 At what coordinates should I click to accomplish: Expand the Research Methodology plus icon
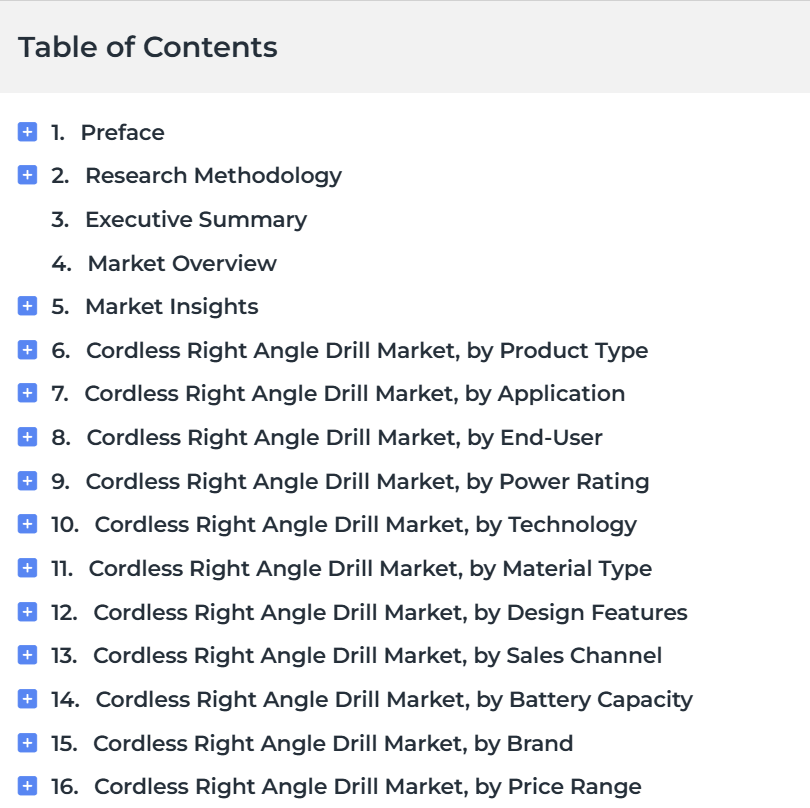[27, 176]
